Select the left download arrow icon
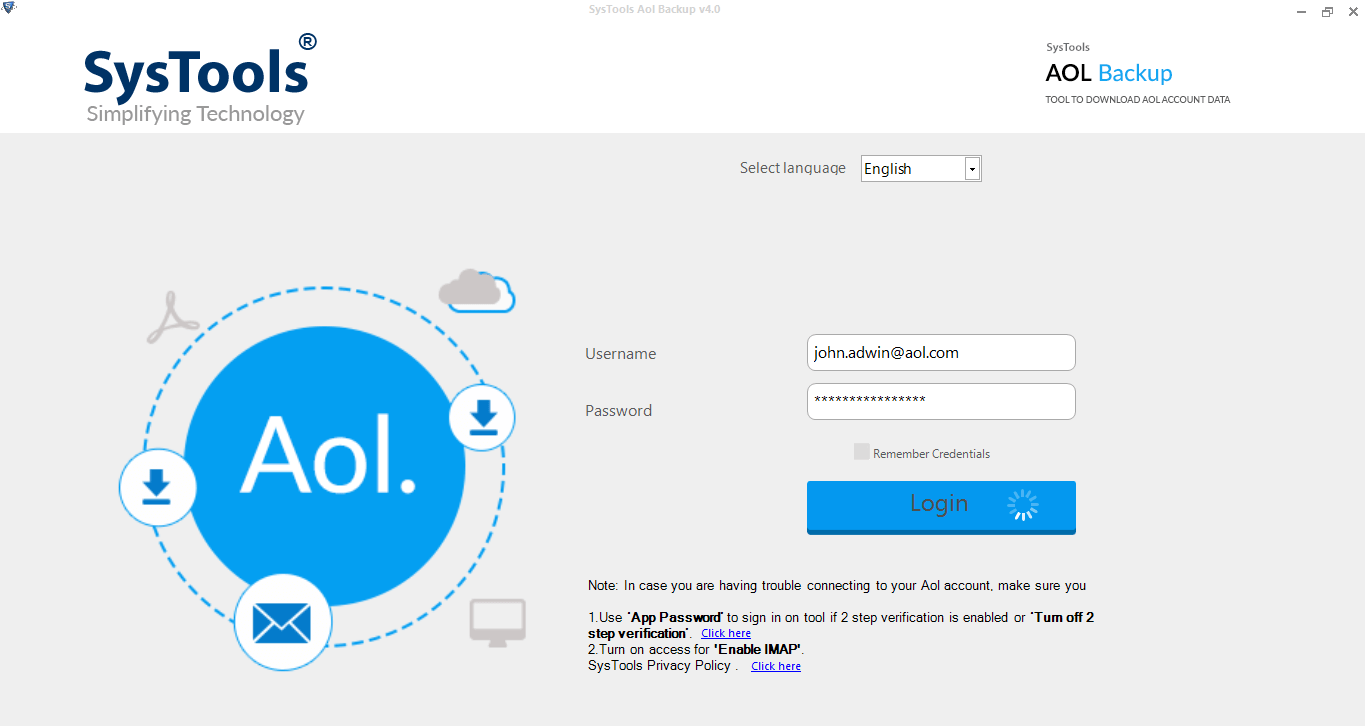The image size is (1365, 726). coord(157,487)
